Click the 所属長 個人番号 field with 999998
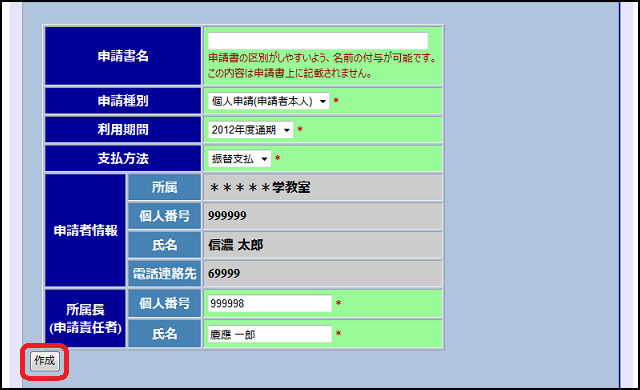The height and width of the screenshot is (390, 640). [x=270, y=304]
